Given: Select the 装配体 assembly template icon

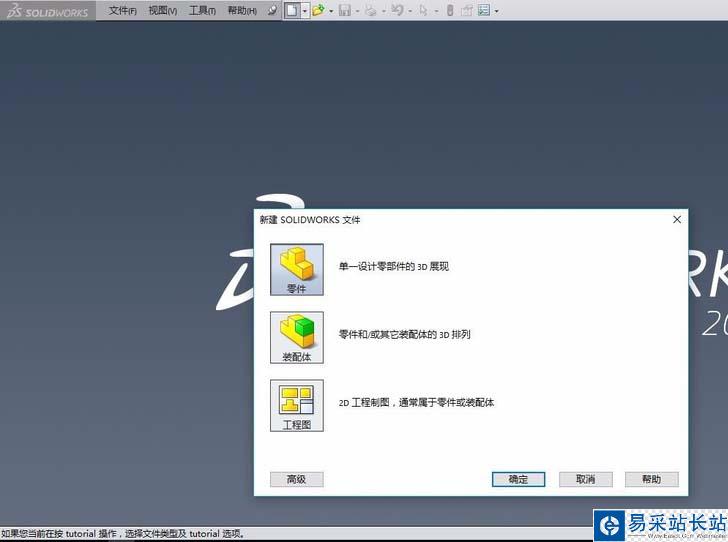Looking at the screenshot, I should pyautogui.click(x=297, y=337).
